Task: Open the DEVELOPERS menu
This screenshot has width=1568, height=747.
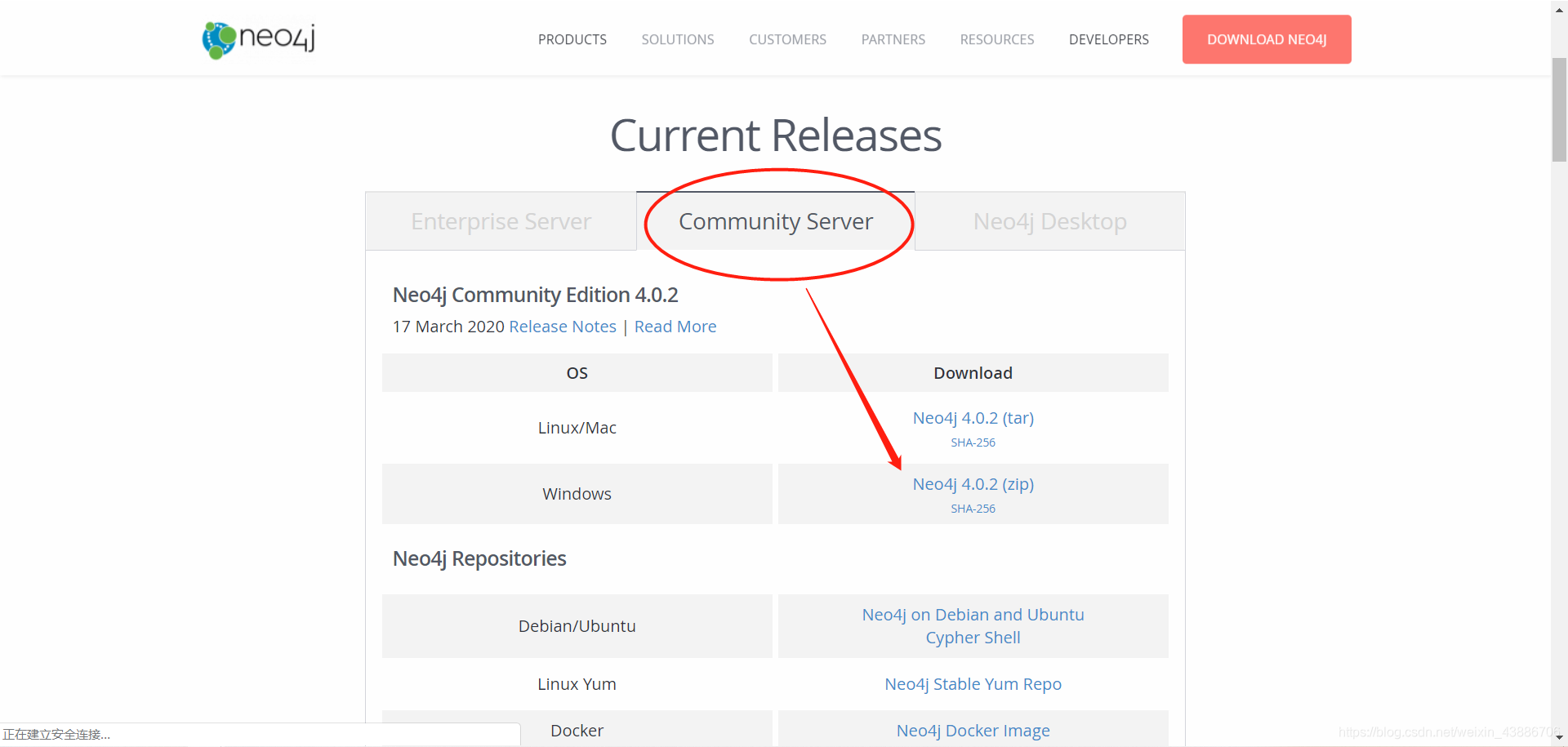Action: point(1108,39)
